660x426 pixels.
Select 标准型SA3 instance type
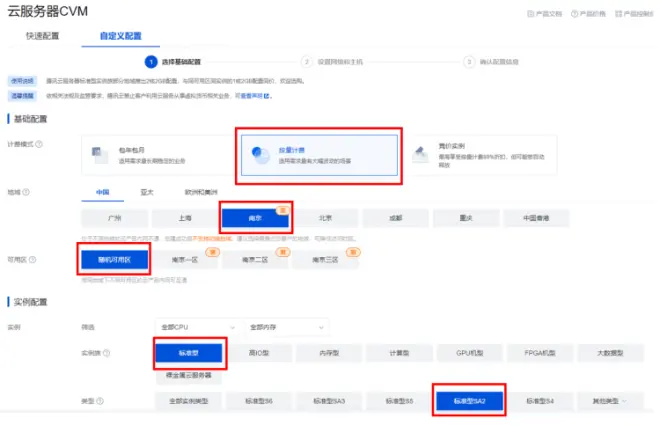coord(329,401)
